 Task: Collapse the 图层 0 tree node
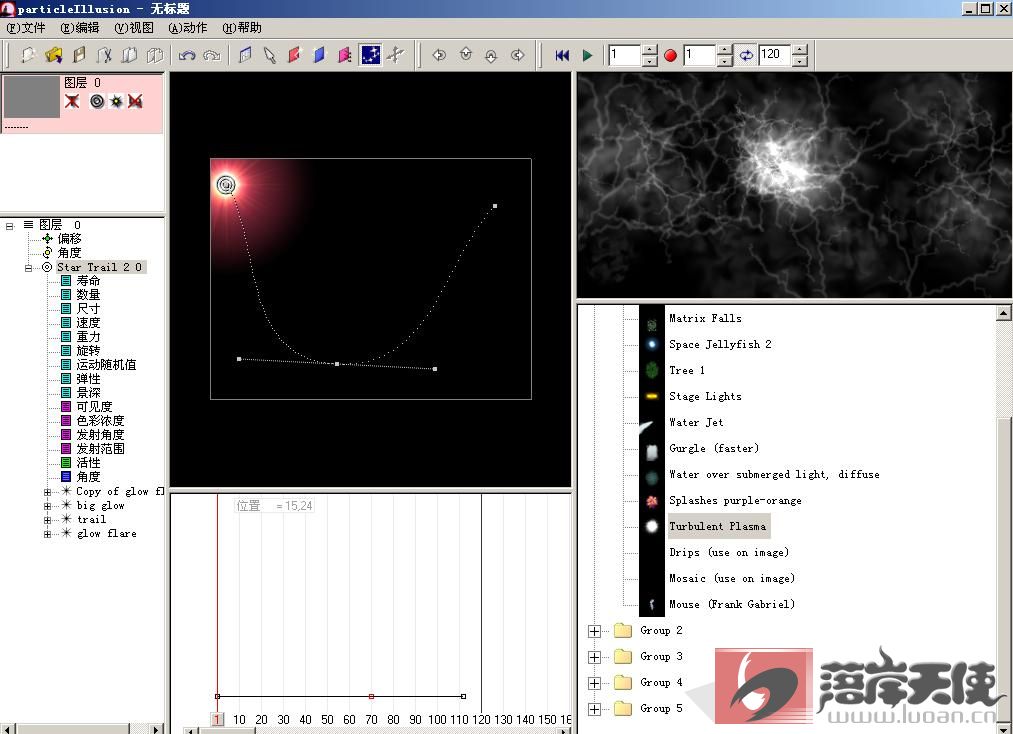click(10, 225)
